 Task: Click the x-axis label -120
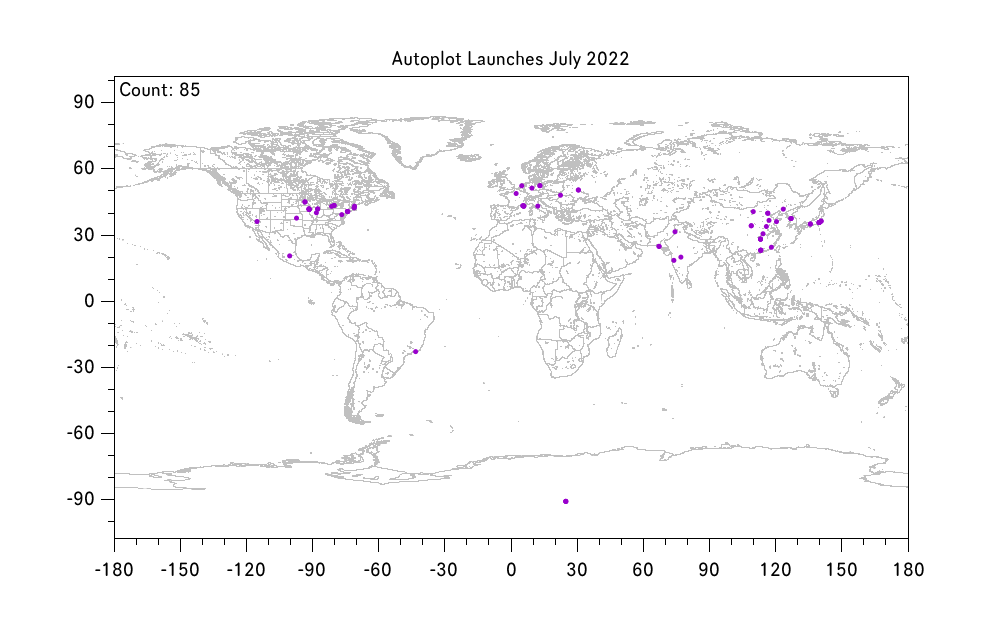pos(246,570)
